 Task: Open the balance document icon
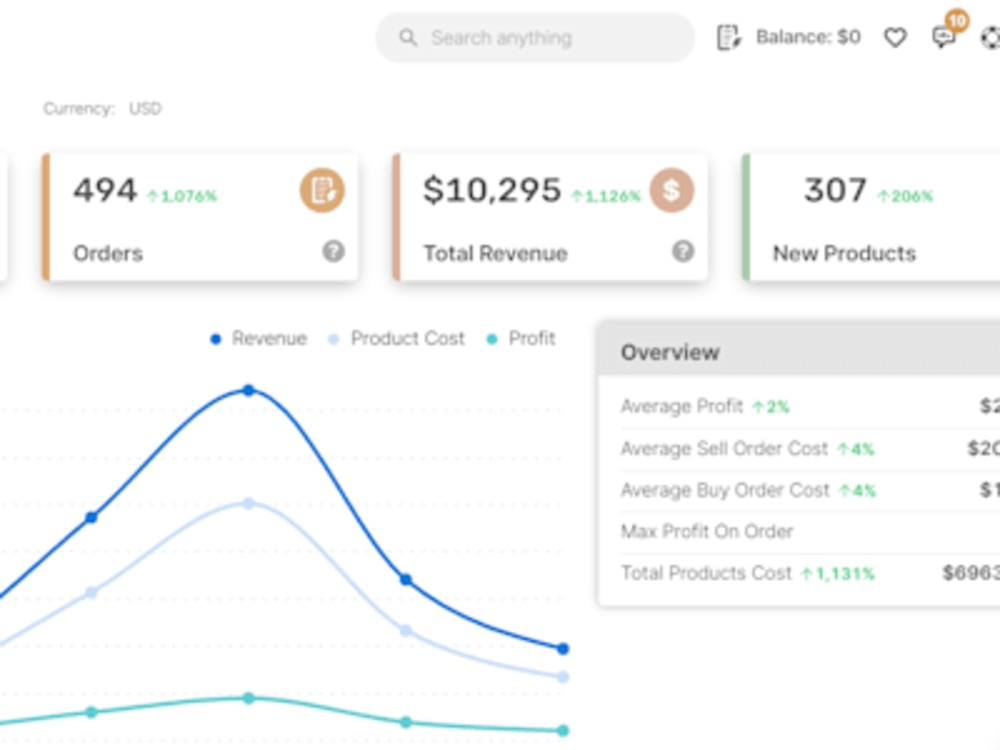click(729, 38)
